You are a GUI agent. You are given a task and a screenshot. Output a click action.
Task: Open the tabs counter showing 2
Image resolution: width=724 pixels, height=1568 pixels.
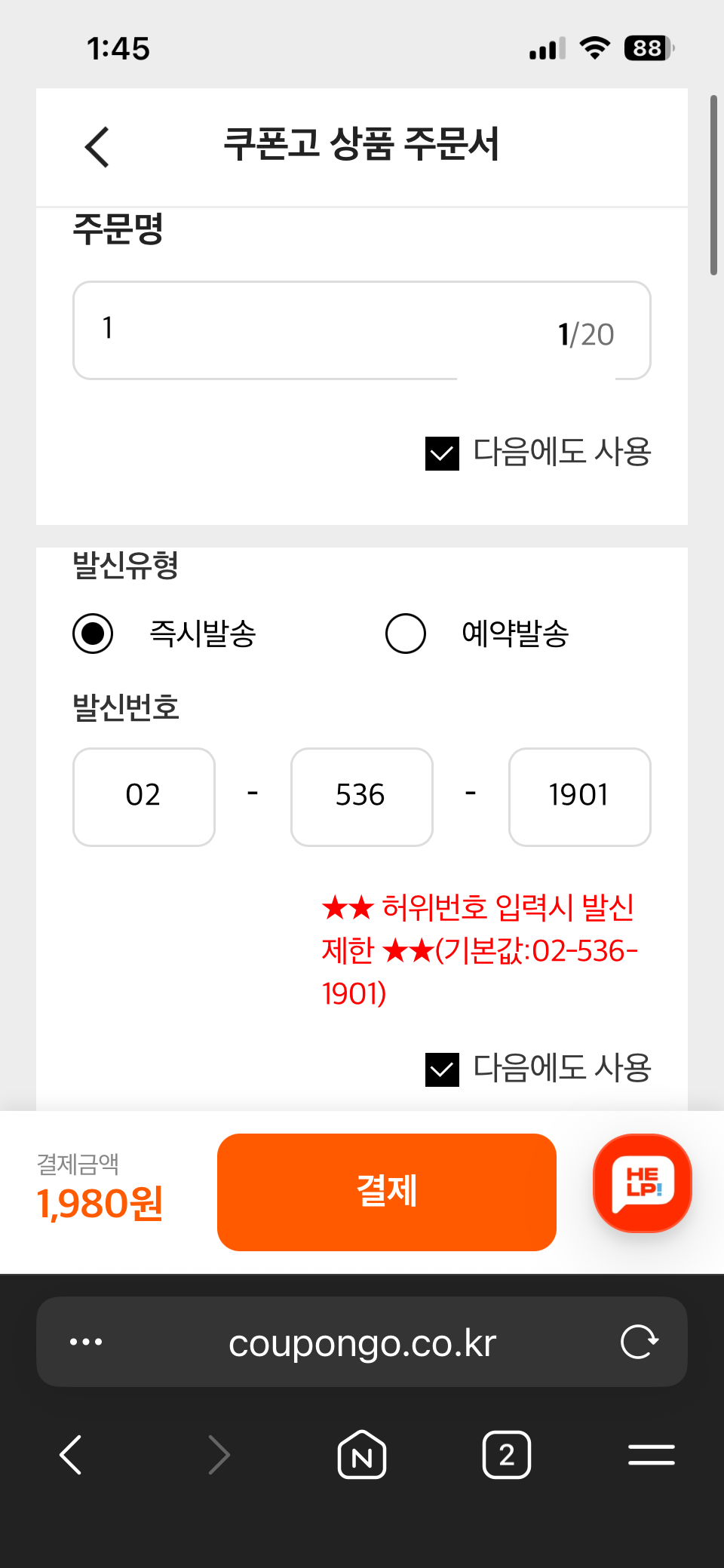[507, 1455]
